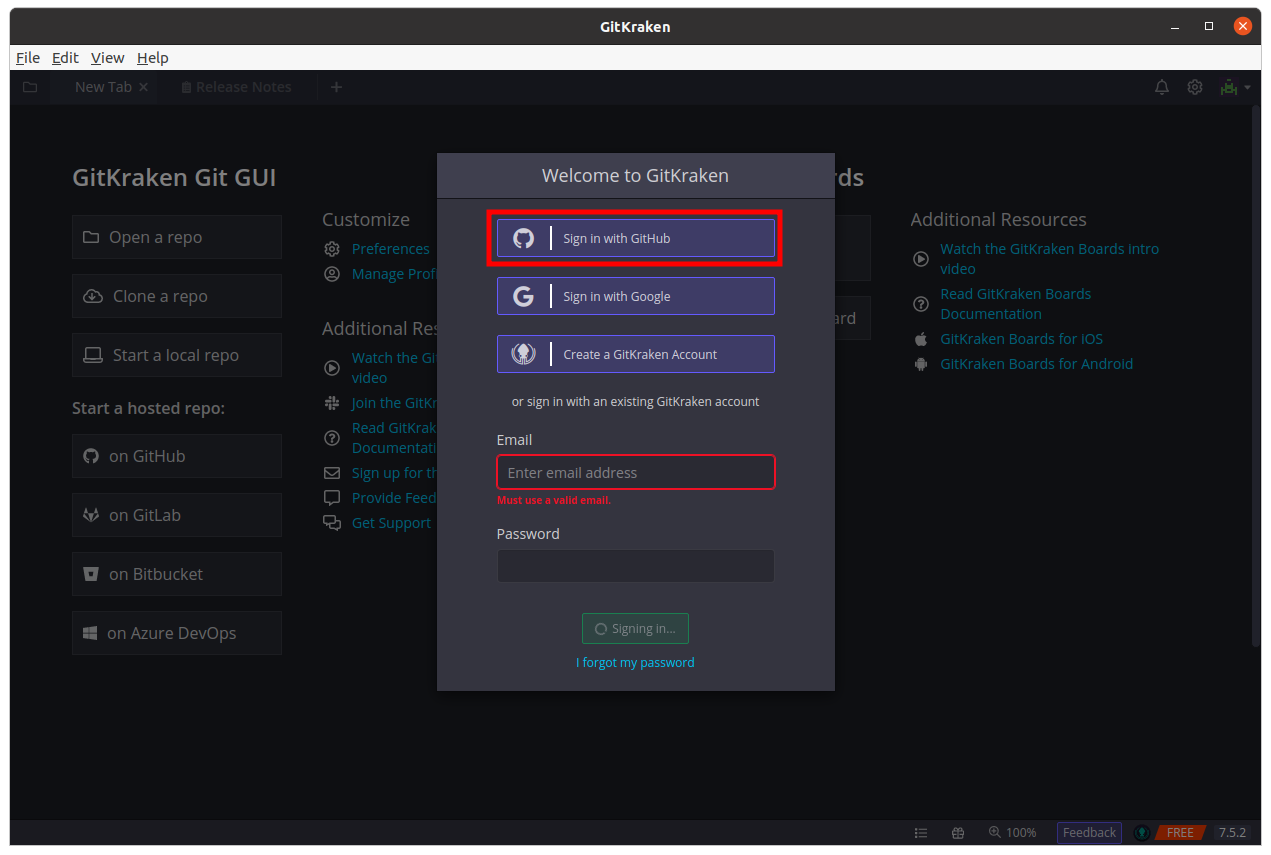Click the gift icon in status bar
1271x855 pixels.
point(958,832)
